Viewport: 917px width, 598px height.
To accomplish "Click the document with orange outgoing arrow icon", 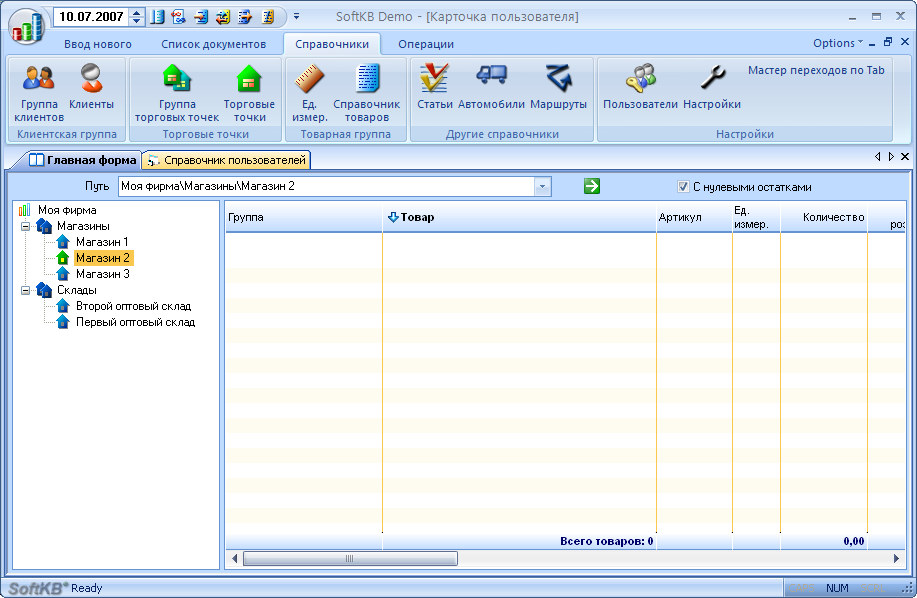I will (x=245, y=17).
